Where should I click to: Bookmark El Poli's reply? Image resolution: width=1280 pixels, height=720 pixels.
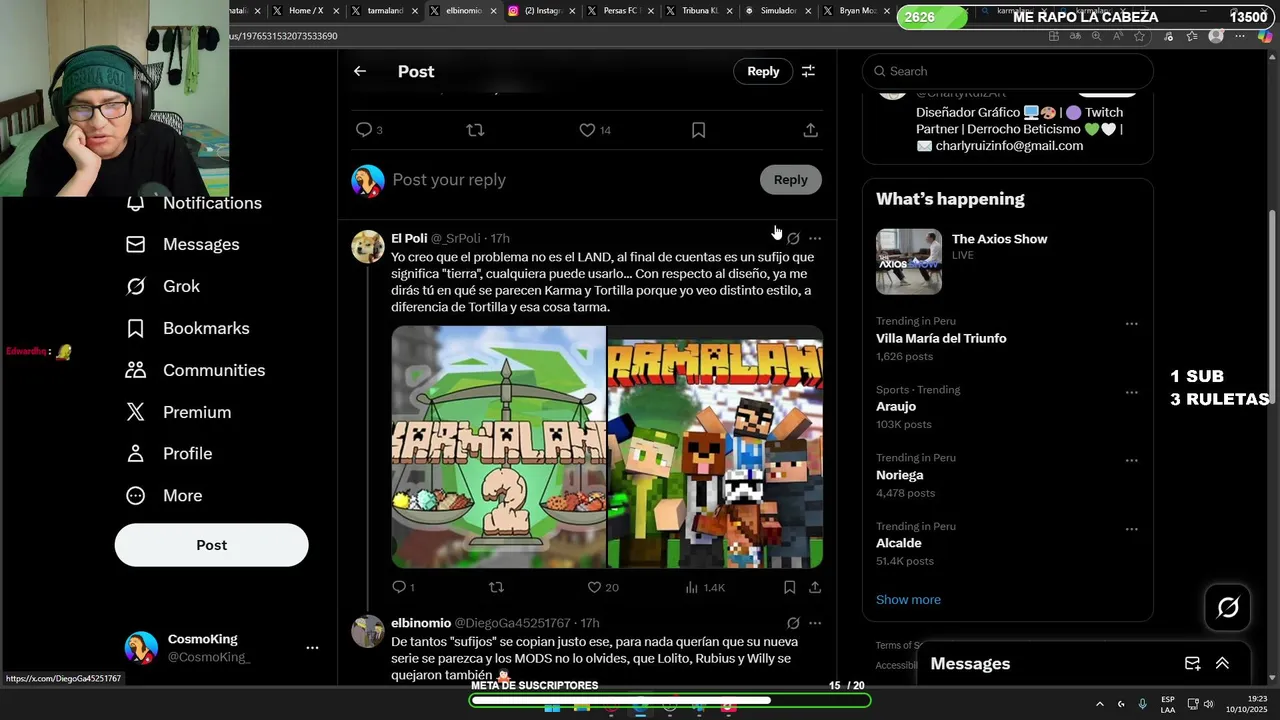(x=790, y=587)
